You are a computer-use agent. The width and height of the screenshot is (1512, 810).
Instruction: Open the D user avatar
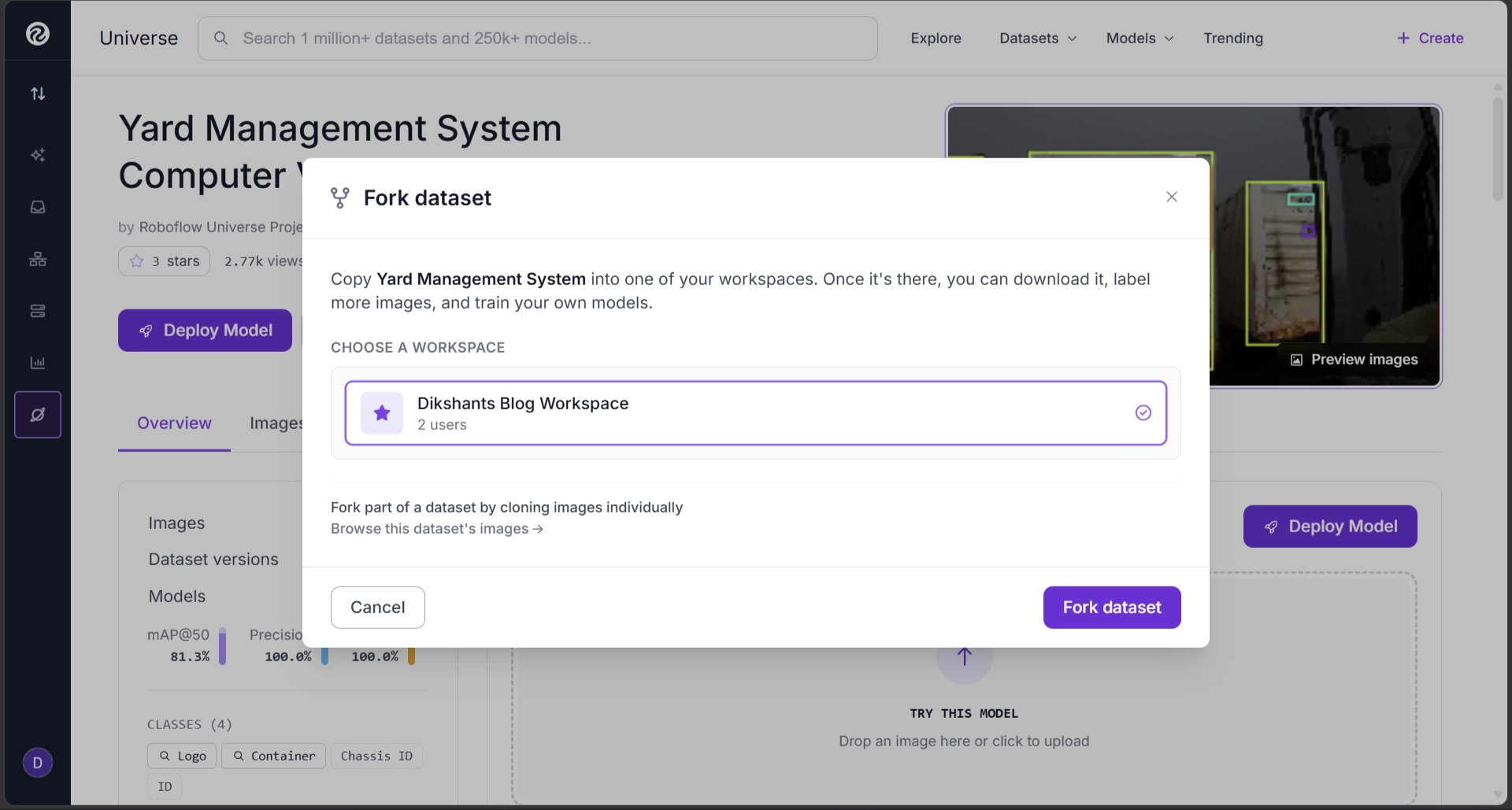point(38,763)
